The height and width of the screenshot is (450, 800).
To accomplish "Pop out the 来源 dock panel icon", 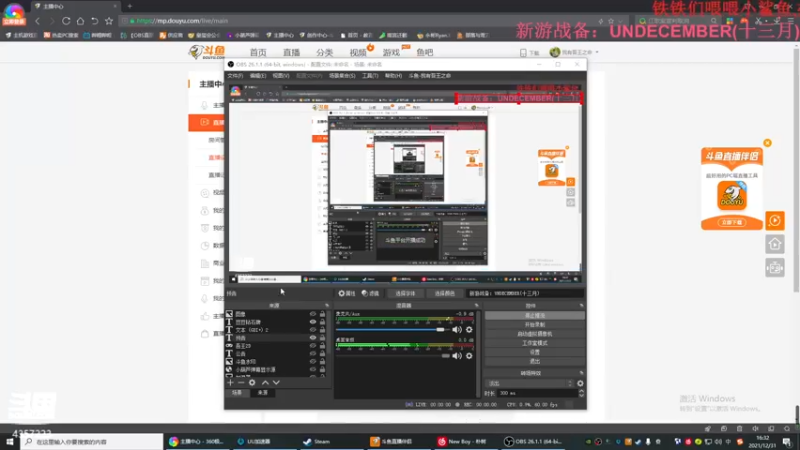I will click(x=327, y=306).
